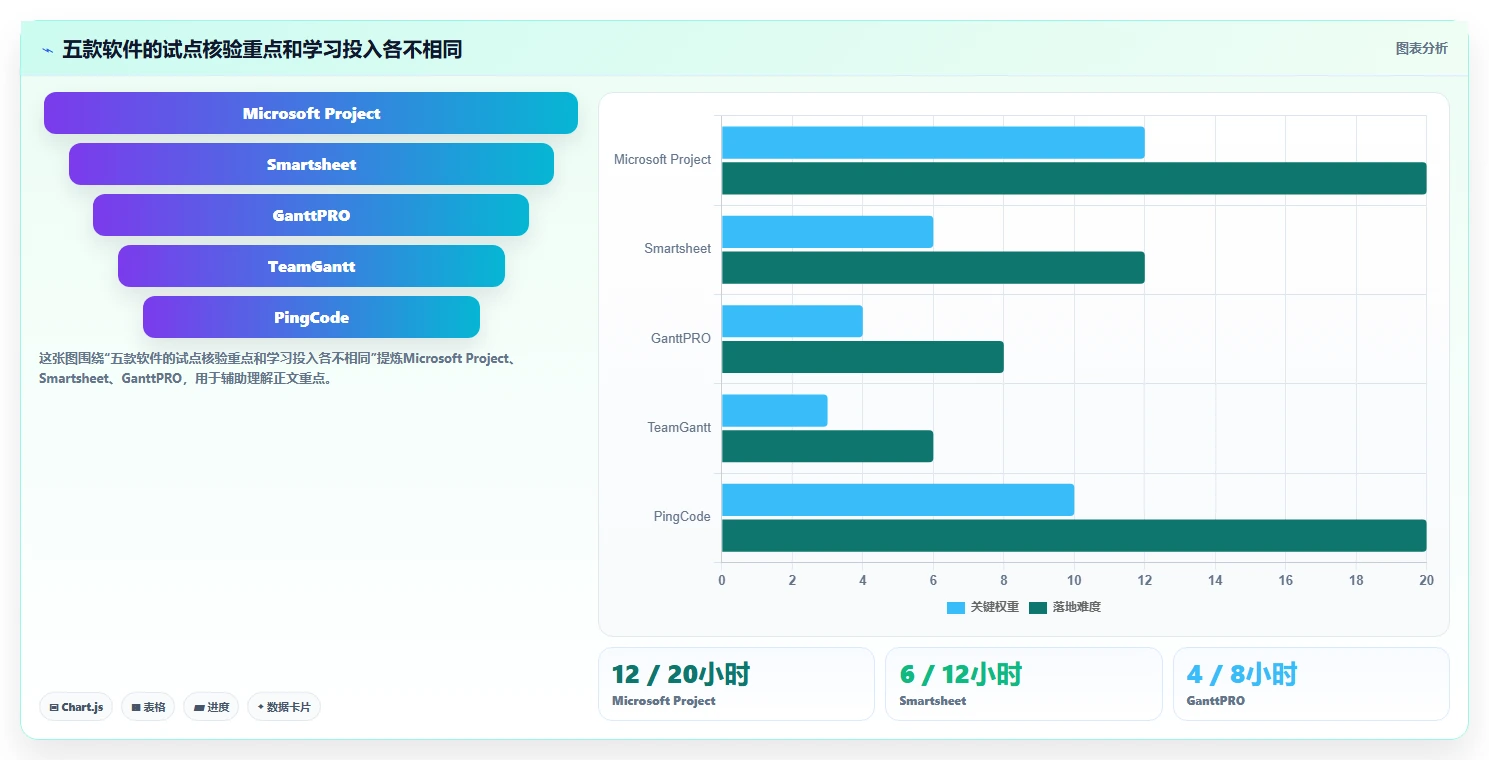
Task: Click the x-axis tick label 20
Action: [x=1426, y=580]
